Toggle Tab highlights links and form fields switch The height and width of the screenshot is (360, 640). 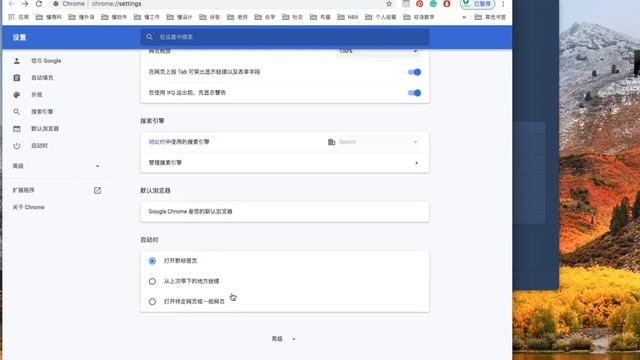(x=414, y=72)
